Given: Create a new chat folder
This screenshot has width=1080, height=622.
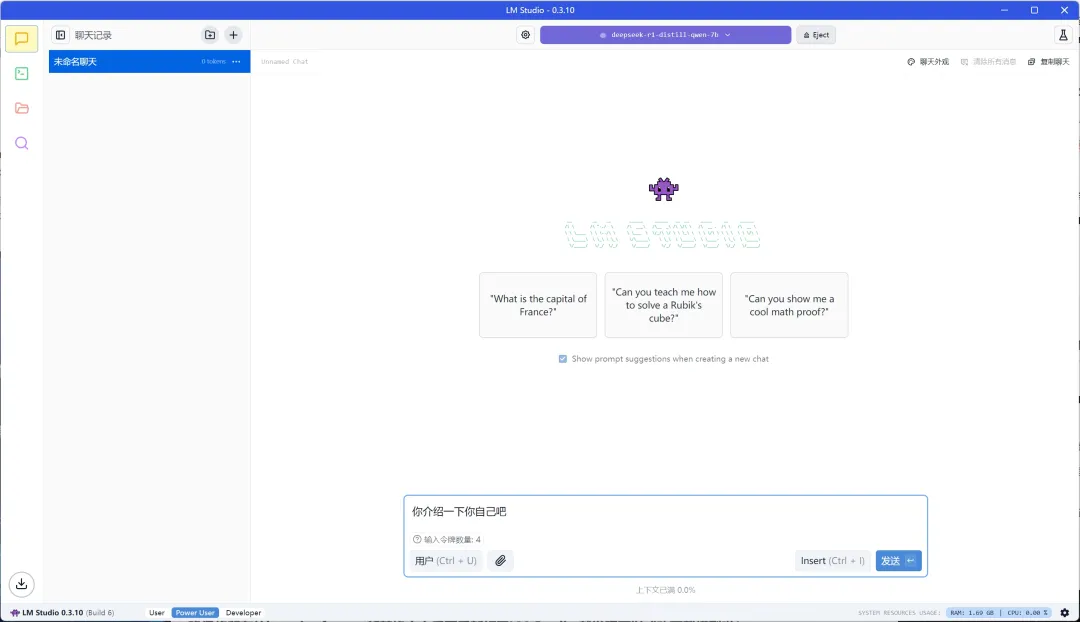Looking at the screenshot, I should point(210,35).
